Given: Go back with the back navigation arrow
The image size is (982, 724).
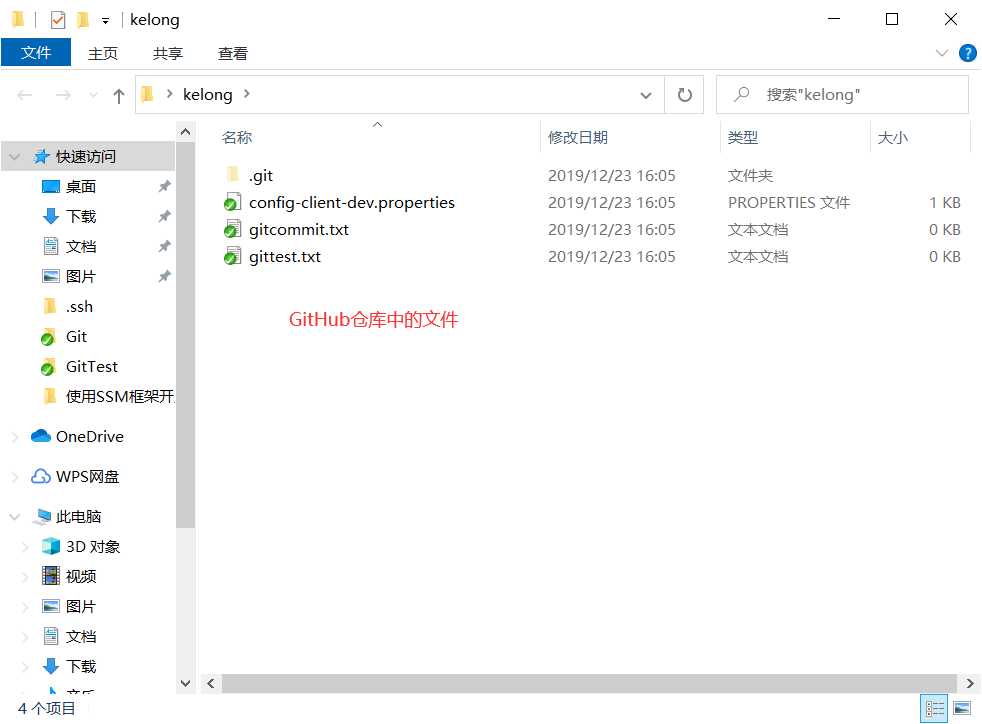Looking at the screenshot, I should tap(25, 95).
